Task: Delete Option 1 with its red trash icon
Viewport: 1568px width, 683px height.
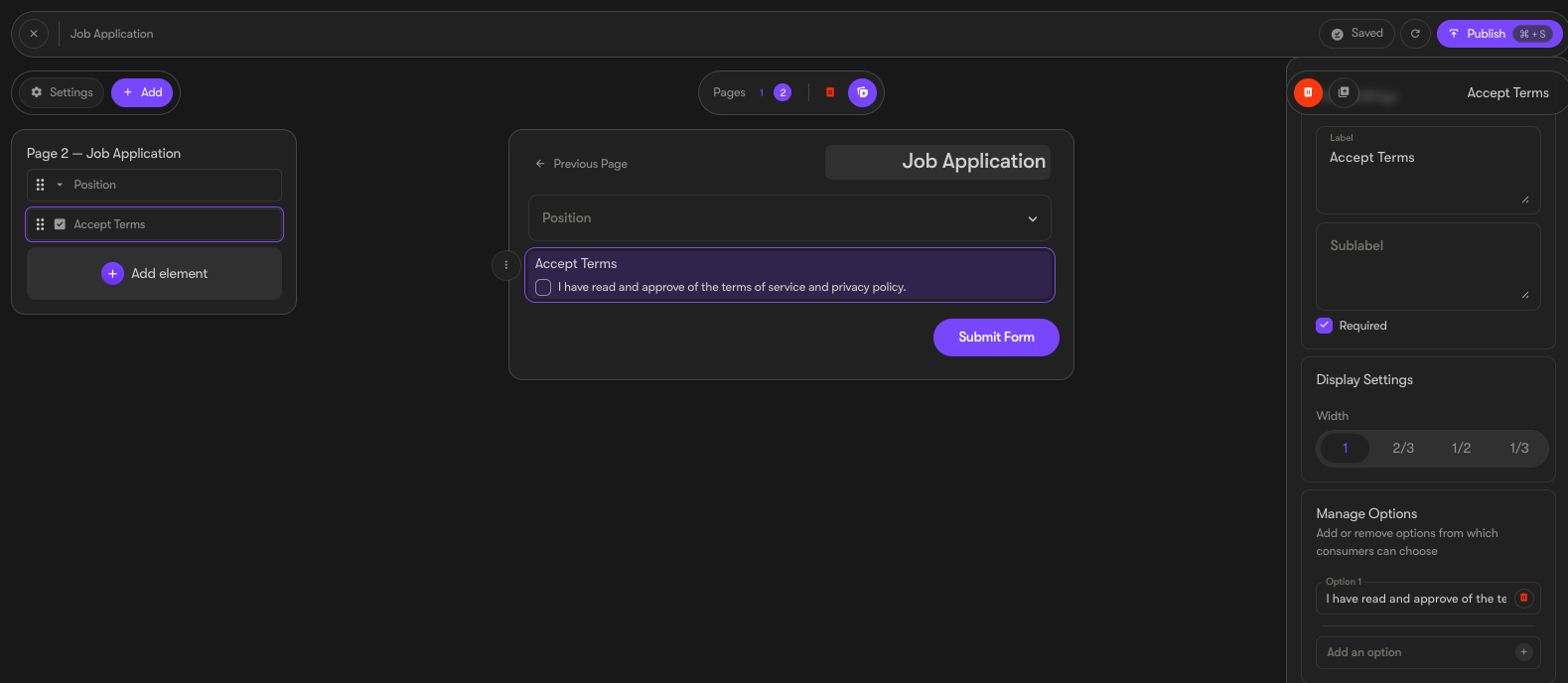Action: click(1524, 598)
